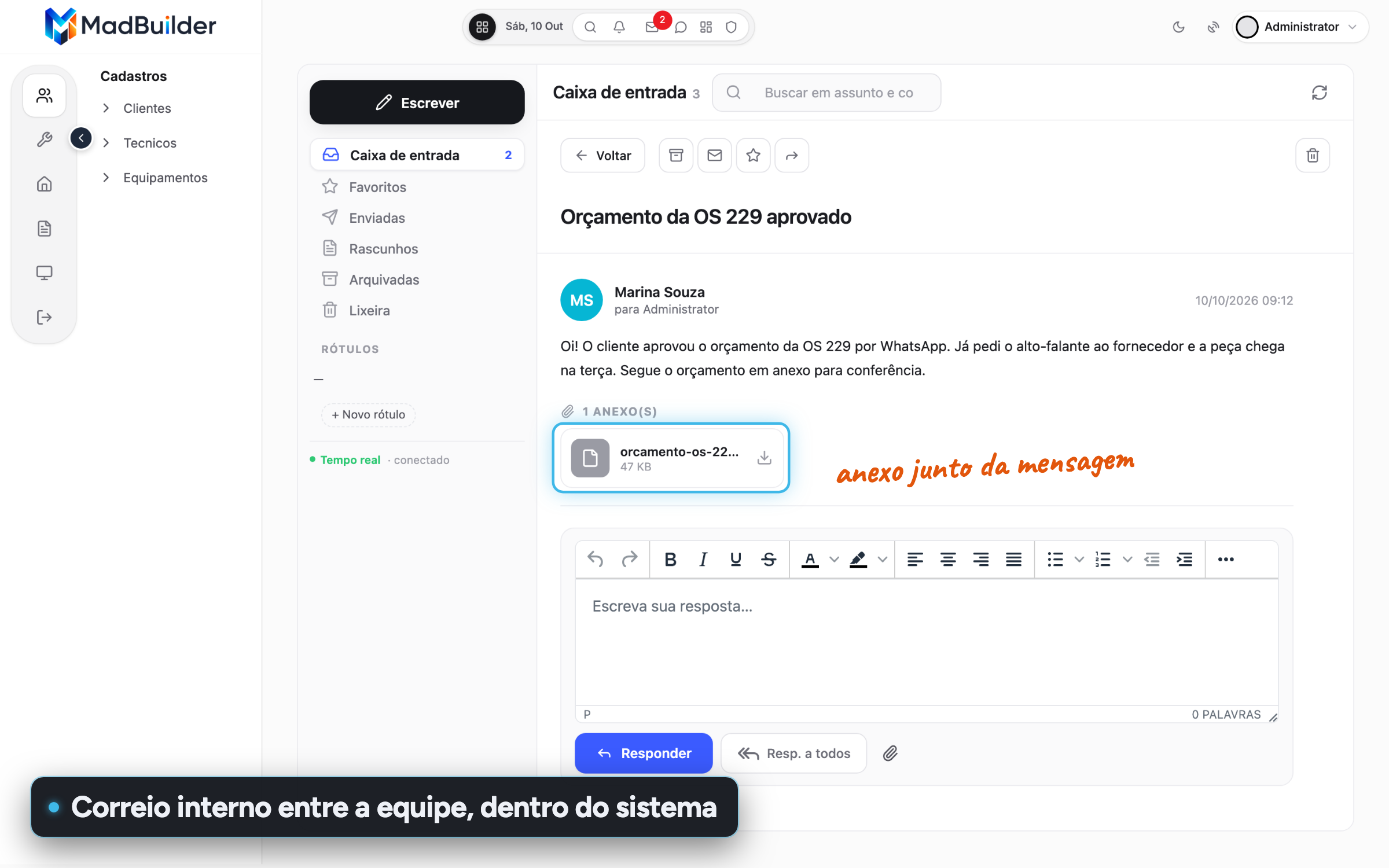Apply the text color swatch A
1389x868 pixels.
(810, 559)
